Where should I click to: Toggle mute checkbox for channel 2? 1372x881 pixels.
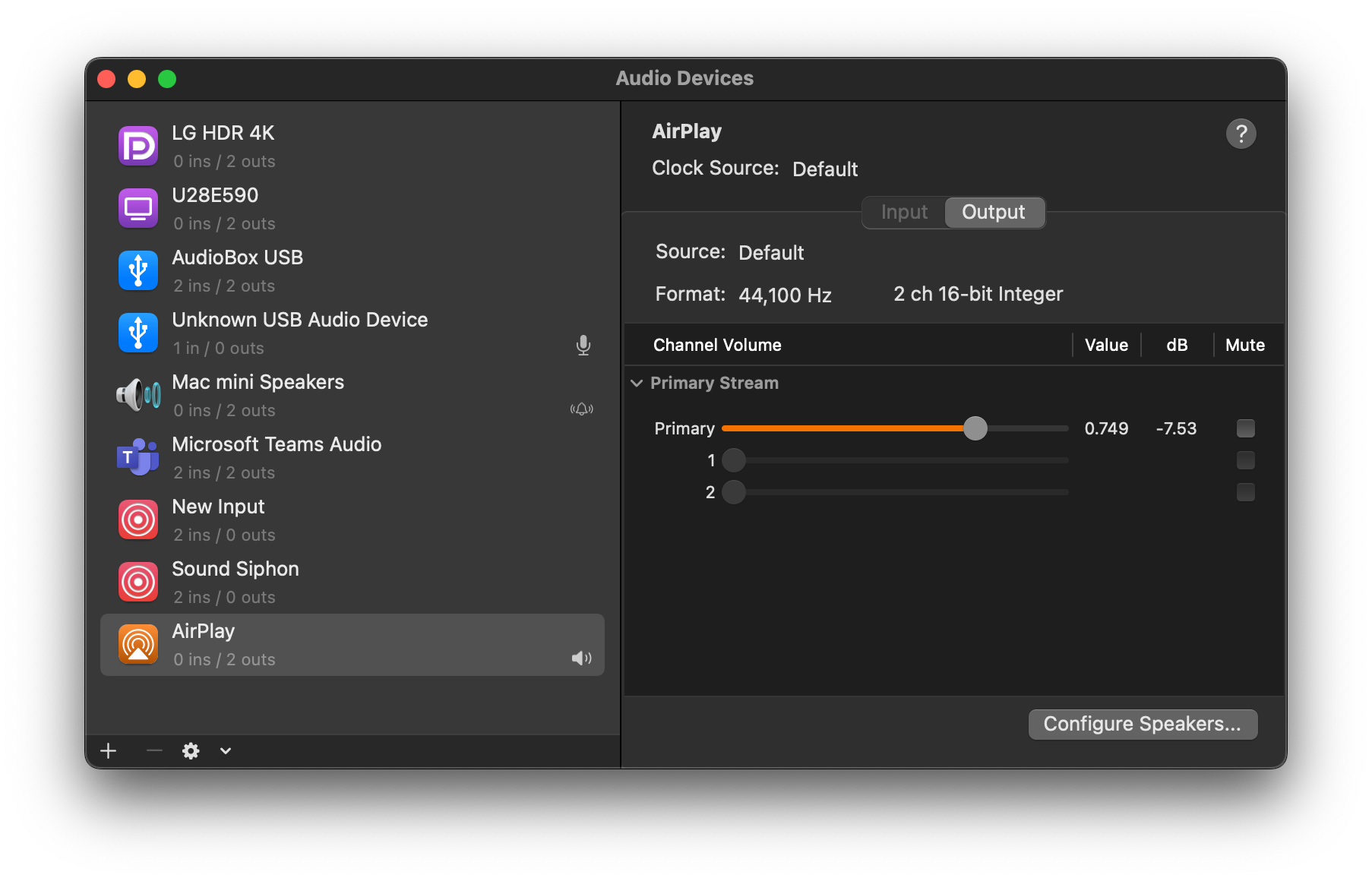point(1245,492)
